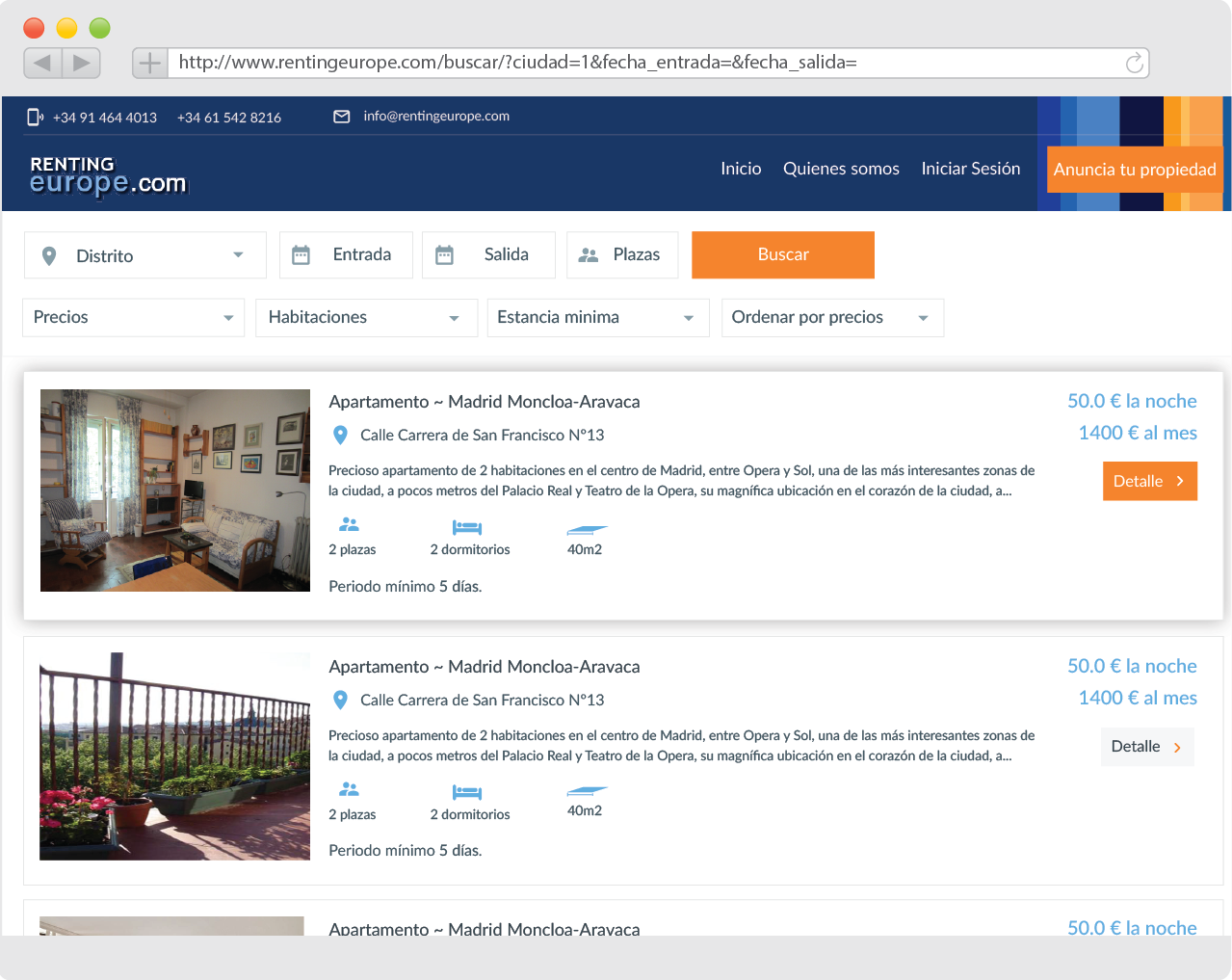Open third listing title at the bottom
The height and width of the screenshot is (980, 1232).
point(485,929)
